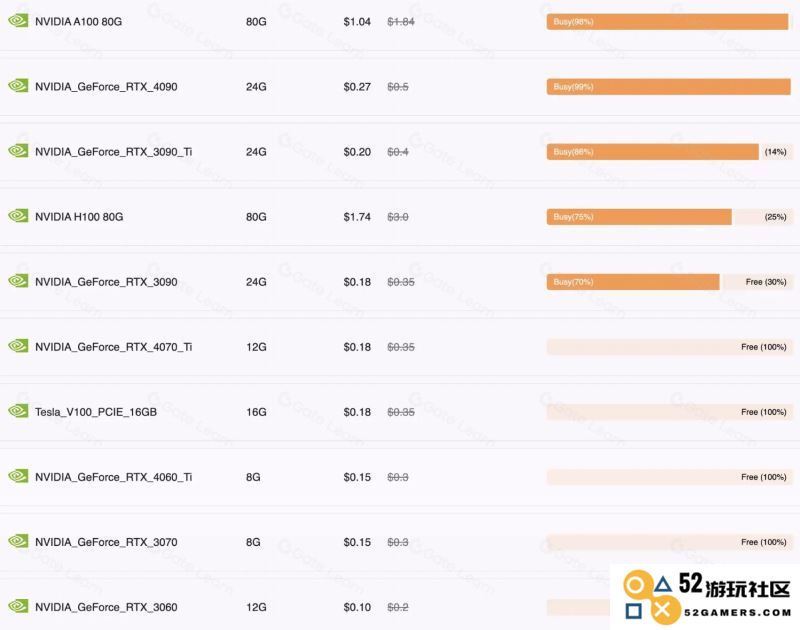Click the NVIDIA icon next to RTX_4060_Ti
The width and height of the screenshot is (800, 630).
pos(18,476)
